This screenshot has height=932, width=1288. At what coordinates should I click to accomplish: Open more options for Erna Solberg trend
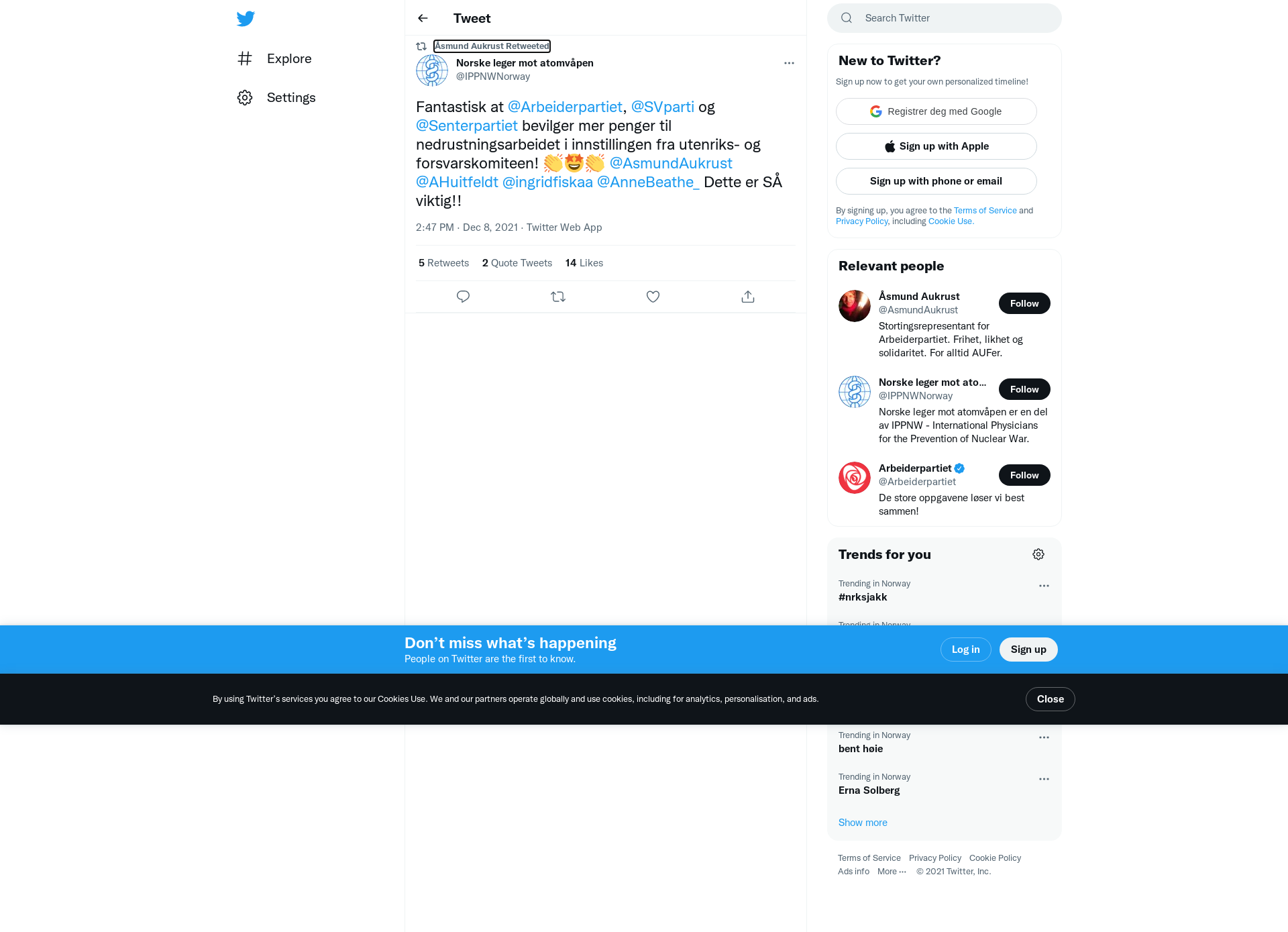click(1044, 779)
